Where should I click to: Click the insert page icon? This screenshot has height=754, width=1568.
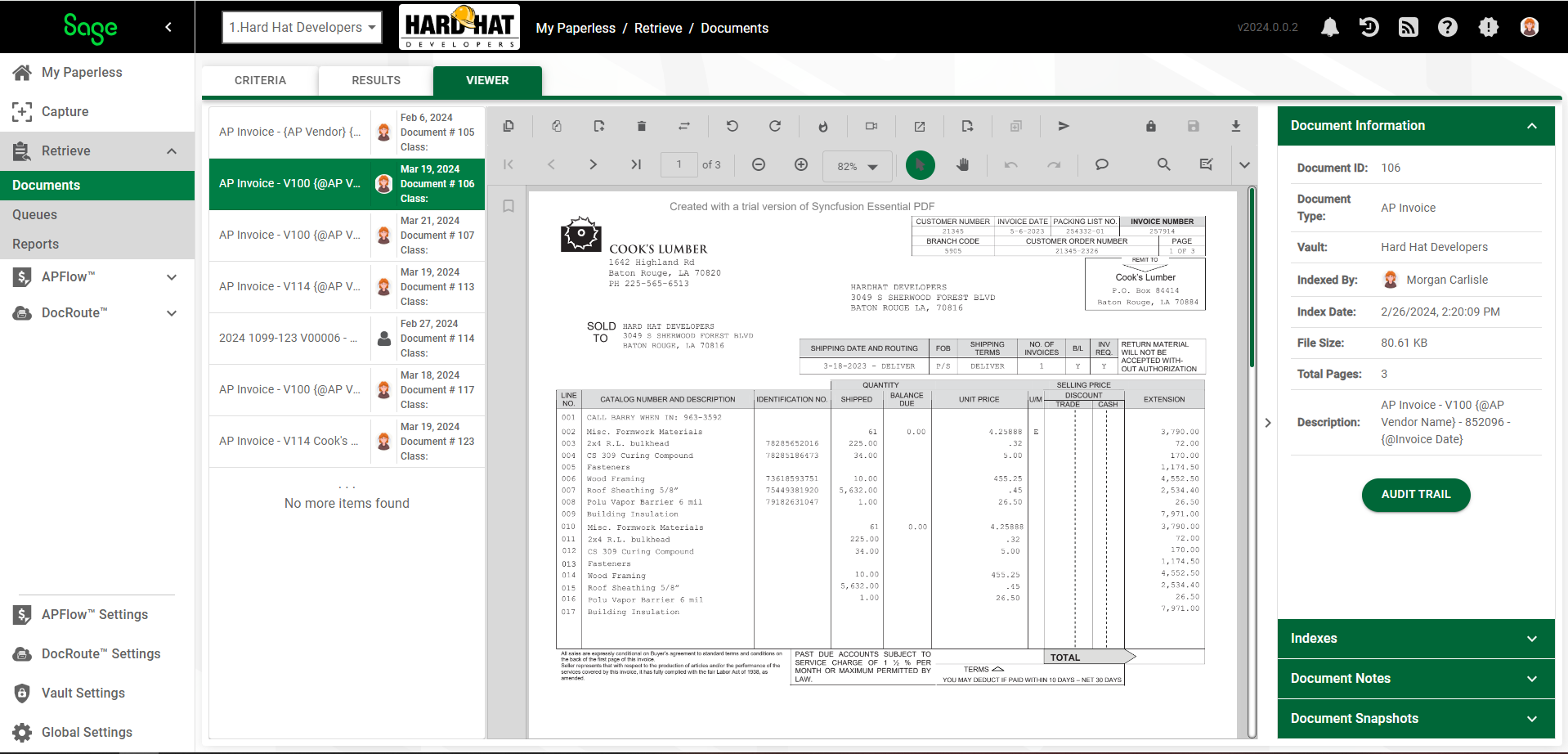pyautogui.click(x=599, y=126)
